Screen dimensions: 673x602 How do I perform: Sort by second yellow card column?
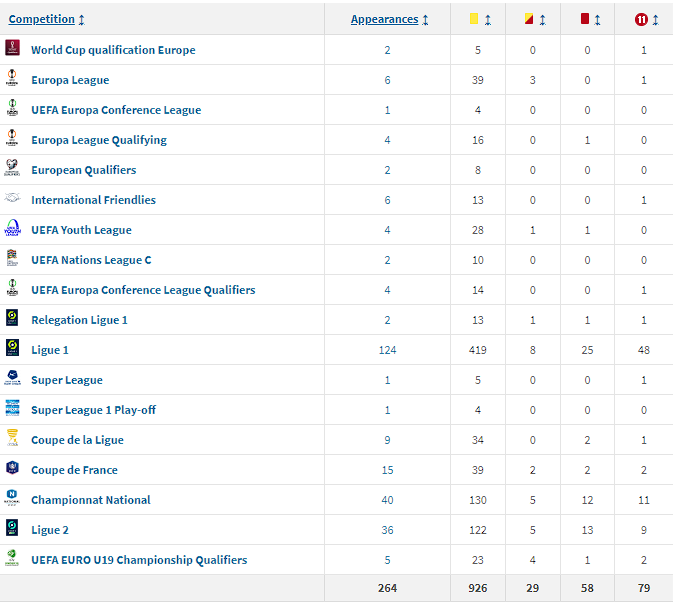point(533,19)
